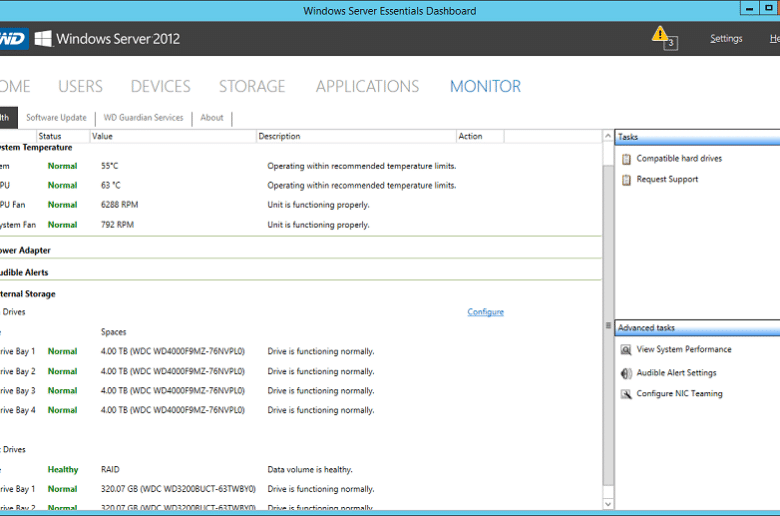
Task: Click the Audible Alert Settings speaker icon
Action: click(x=626, y=373)
